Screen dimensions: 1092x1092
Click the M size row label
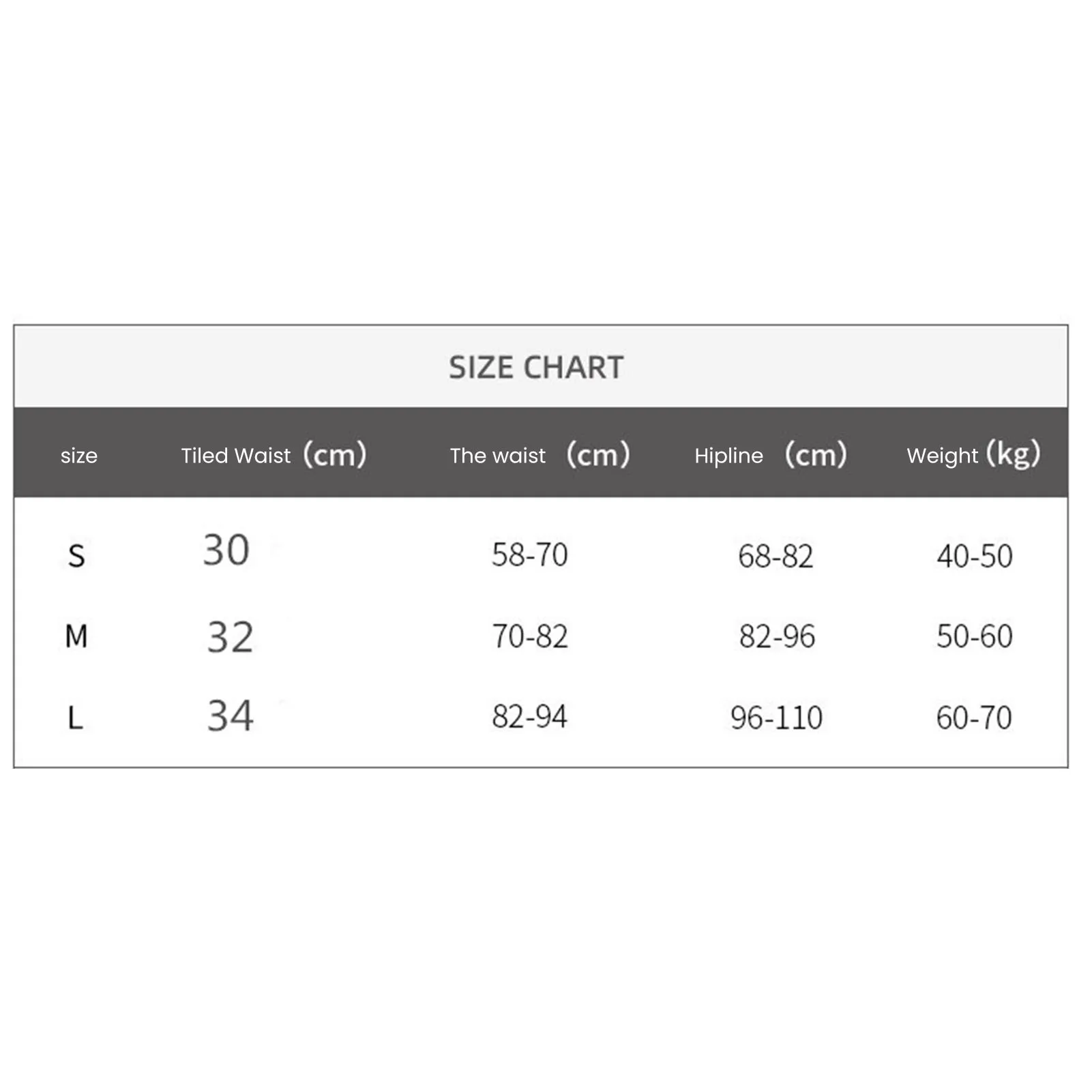[76, 636]
